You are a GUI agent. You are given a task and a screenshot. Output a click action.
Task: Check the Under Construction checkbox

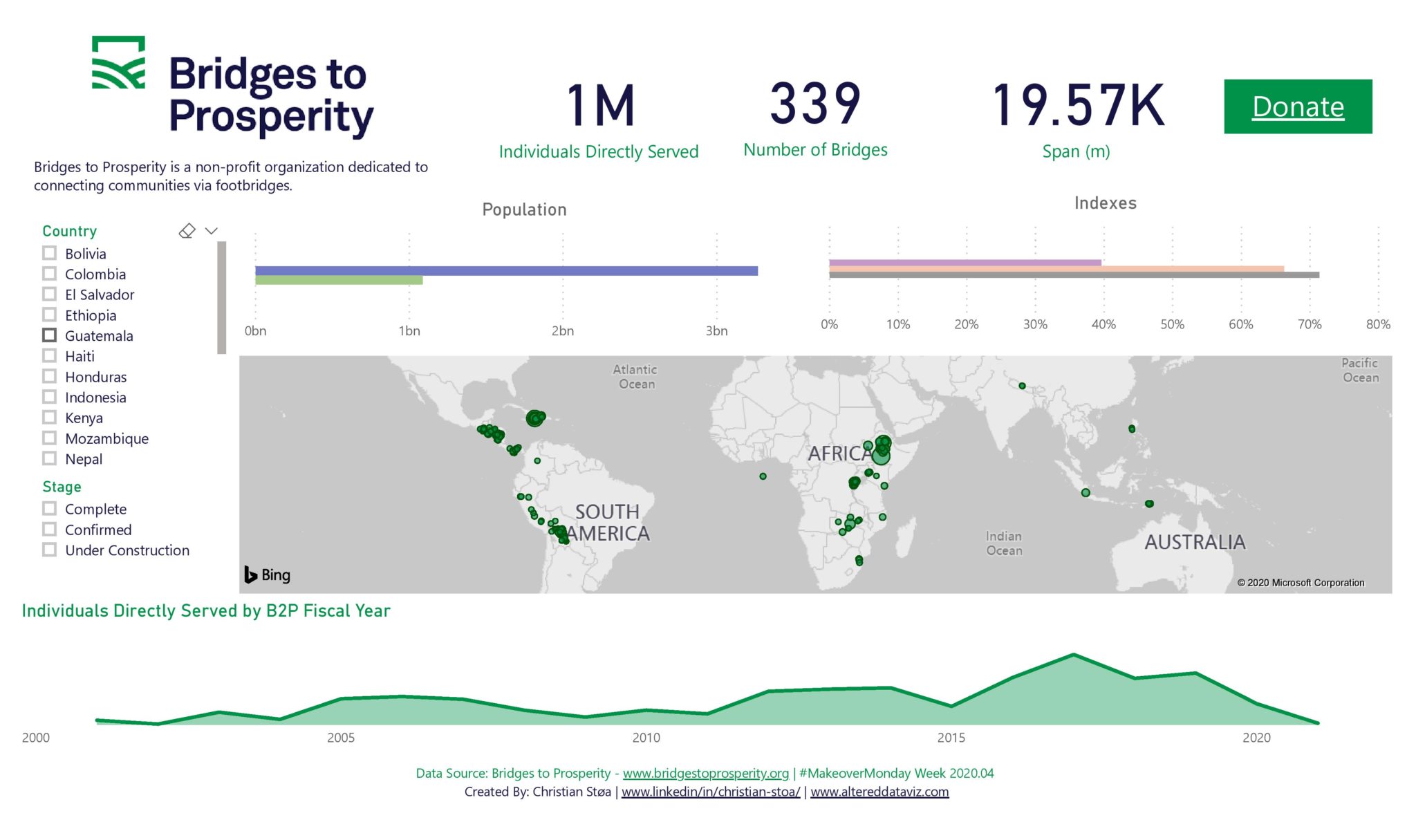(x=49, y=550)
